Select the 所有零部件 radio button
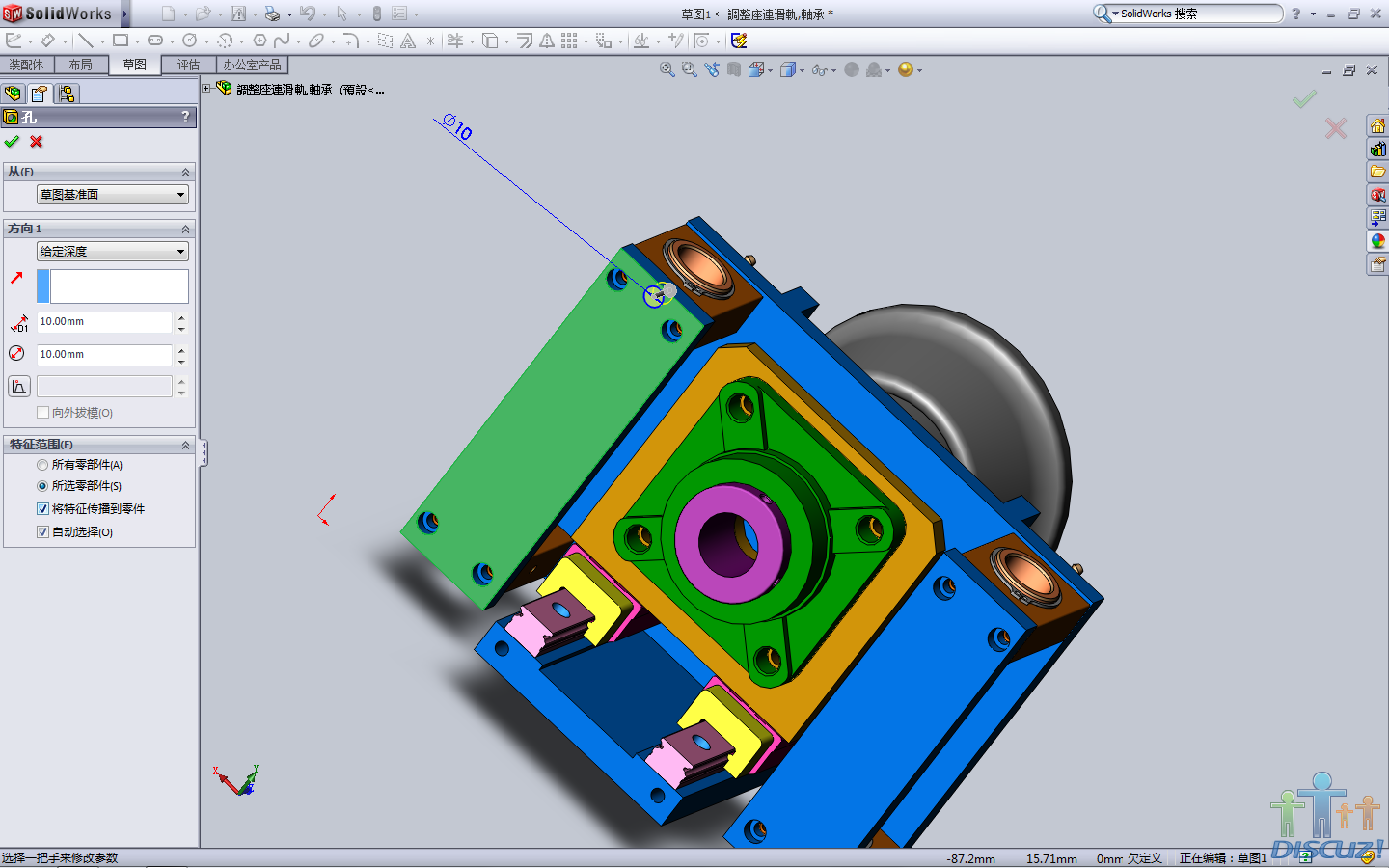The height and width of the screenshot is (868, 1389). tap(42, 465)
